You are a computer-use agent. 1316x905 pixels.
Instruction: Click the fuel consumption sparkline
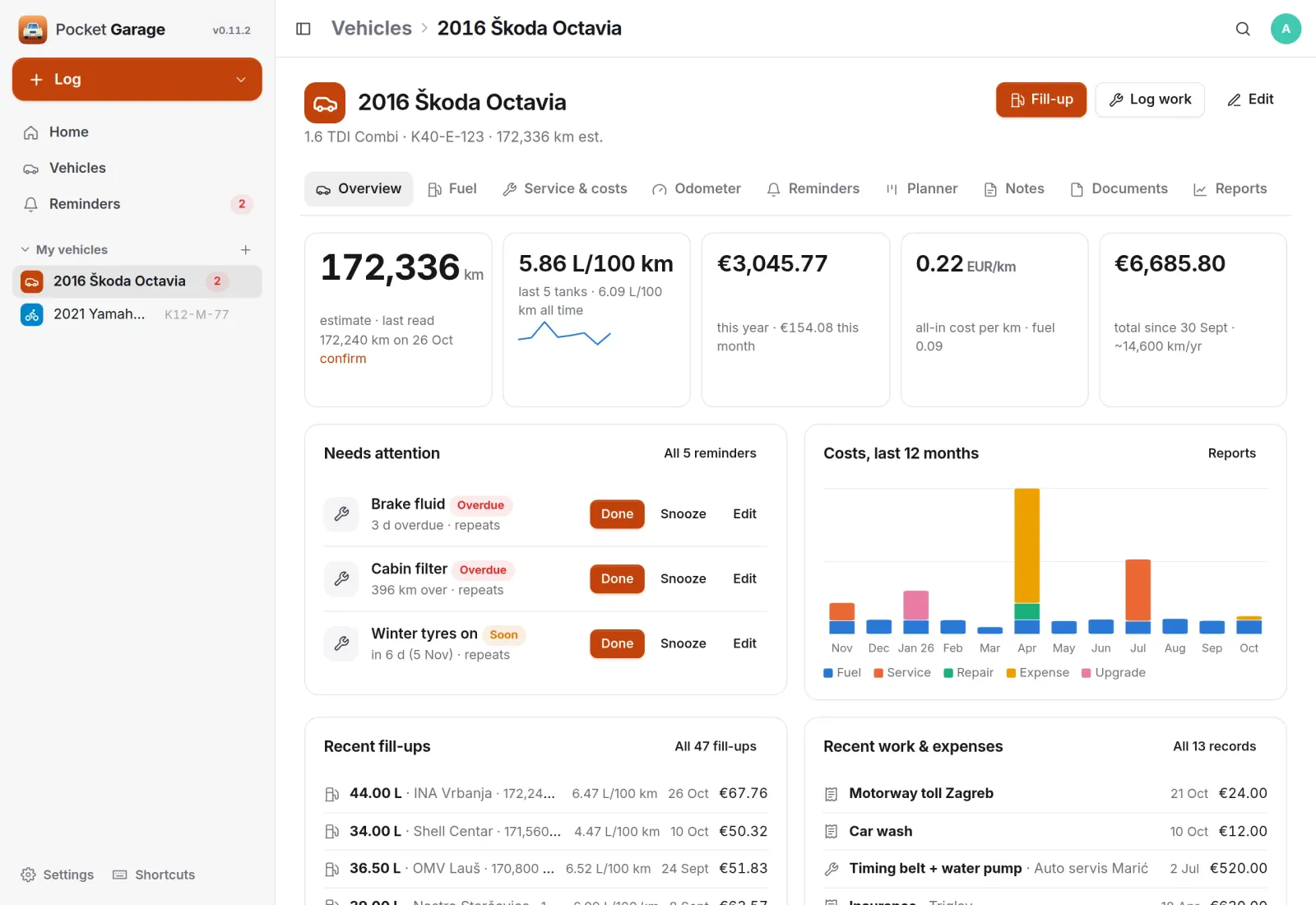tap(564, 333)
